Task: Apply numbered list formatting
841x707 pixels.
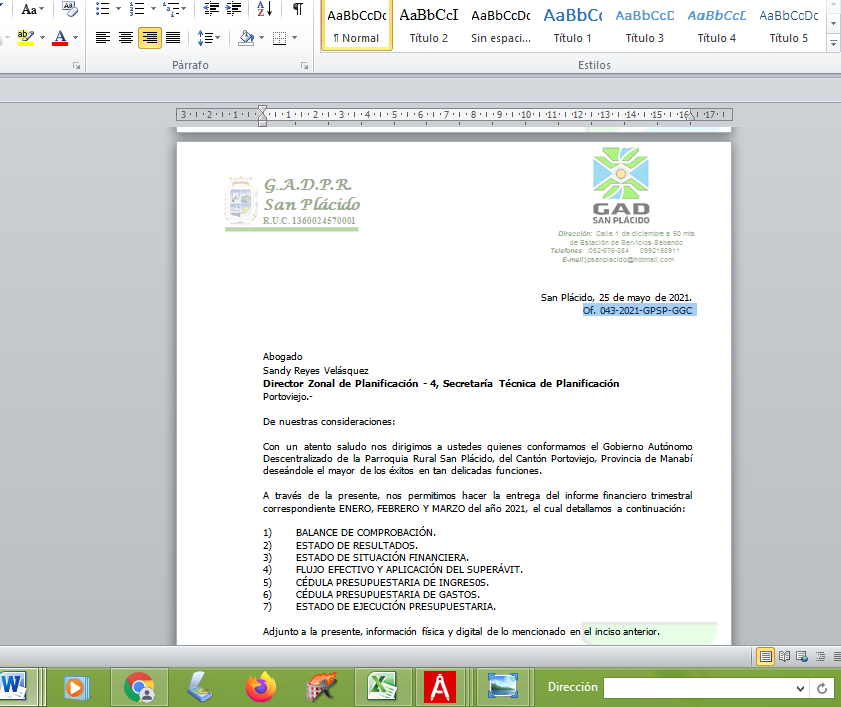Action: click(x=136, y=9)
